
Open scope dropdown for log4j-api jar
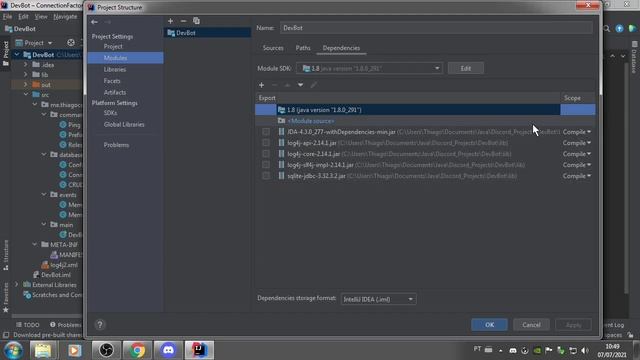point(577,143)
